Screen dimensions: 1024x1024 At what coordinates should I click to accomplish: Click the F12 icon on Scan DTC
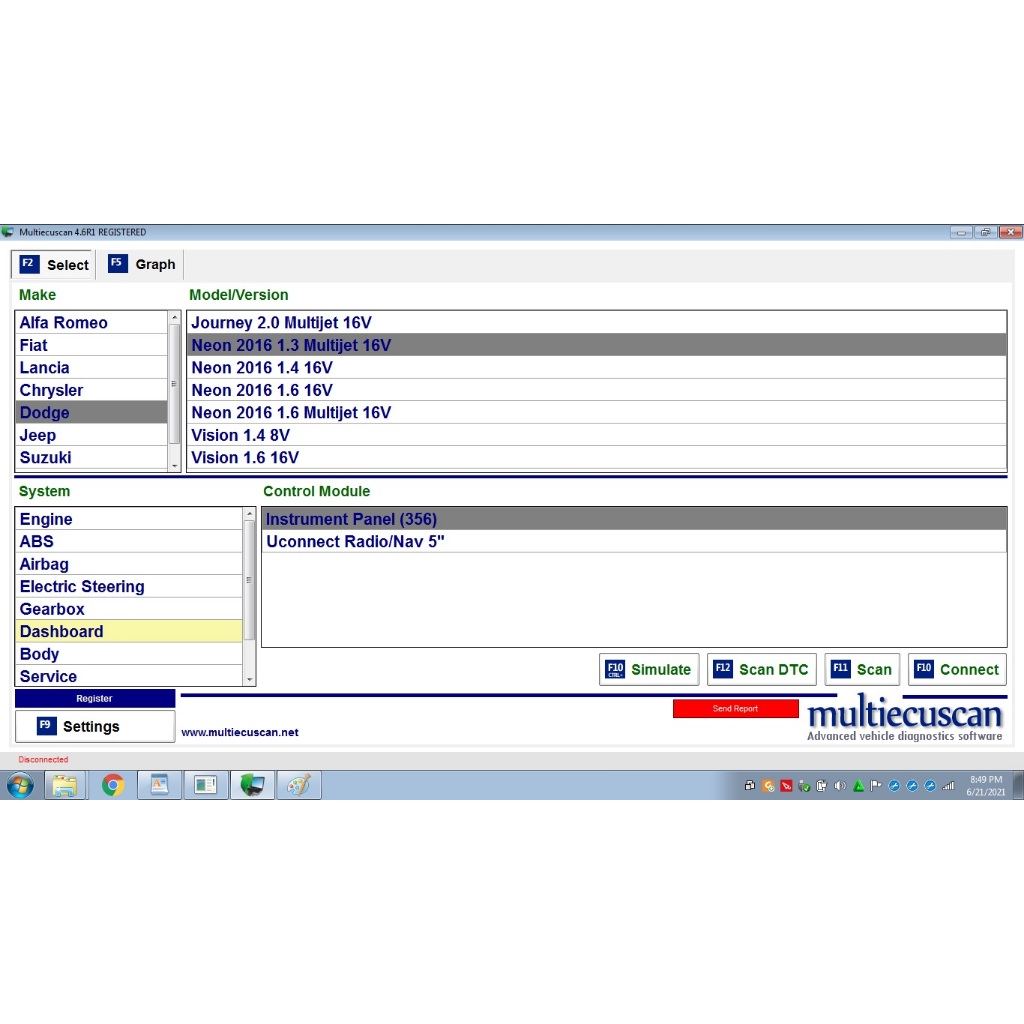point(723,669)
